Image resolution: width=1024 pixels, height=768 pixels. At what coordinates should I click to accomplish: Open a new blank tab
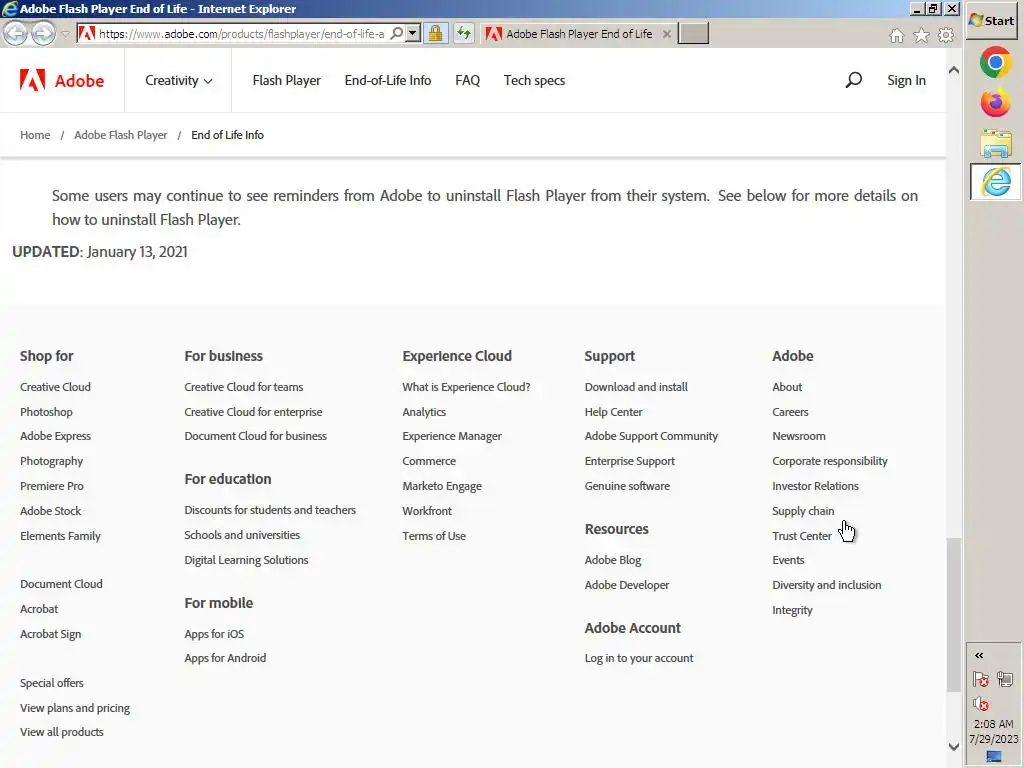click(693, 33)
